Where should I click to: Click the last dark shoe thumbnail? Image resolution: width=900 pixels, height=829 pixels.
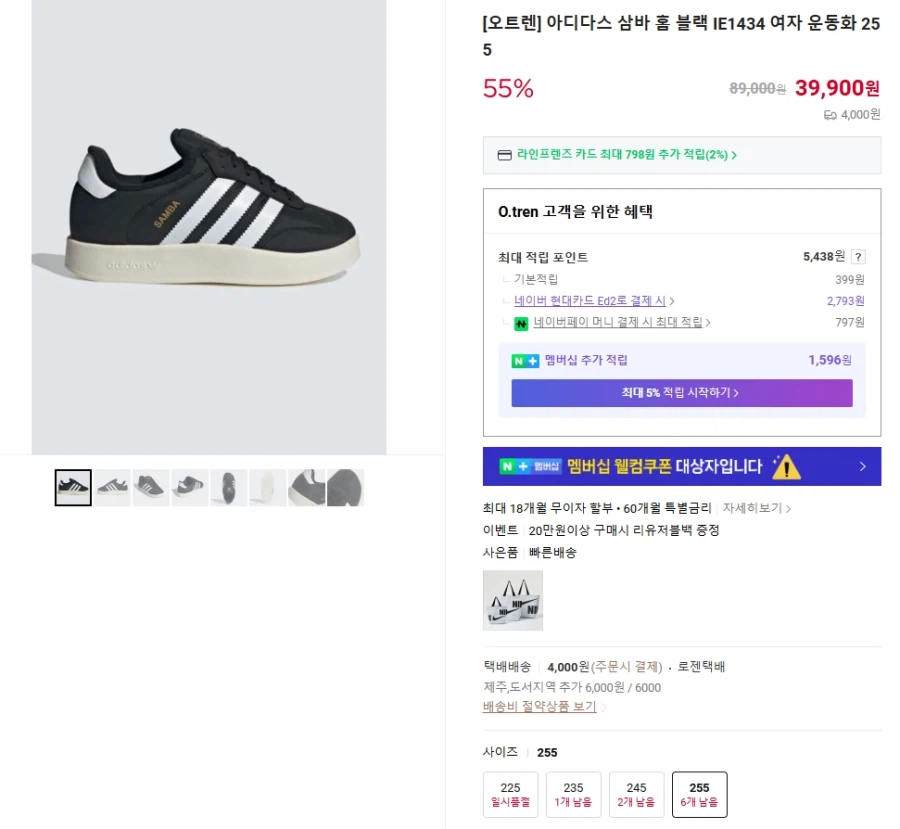345,487
